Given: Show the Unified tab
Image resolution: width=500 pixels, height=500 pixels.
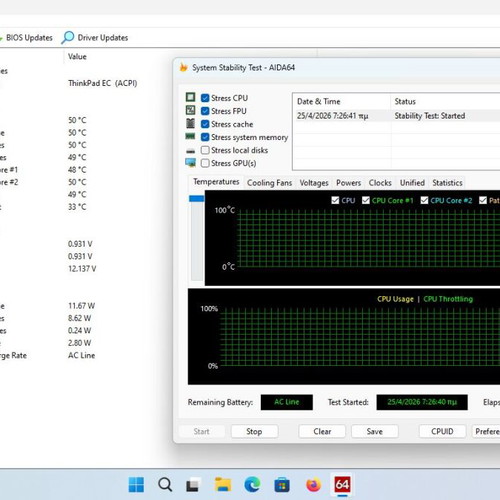Looking at the screenshot, I should (412, 183).
